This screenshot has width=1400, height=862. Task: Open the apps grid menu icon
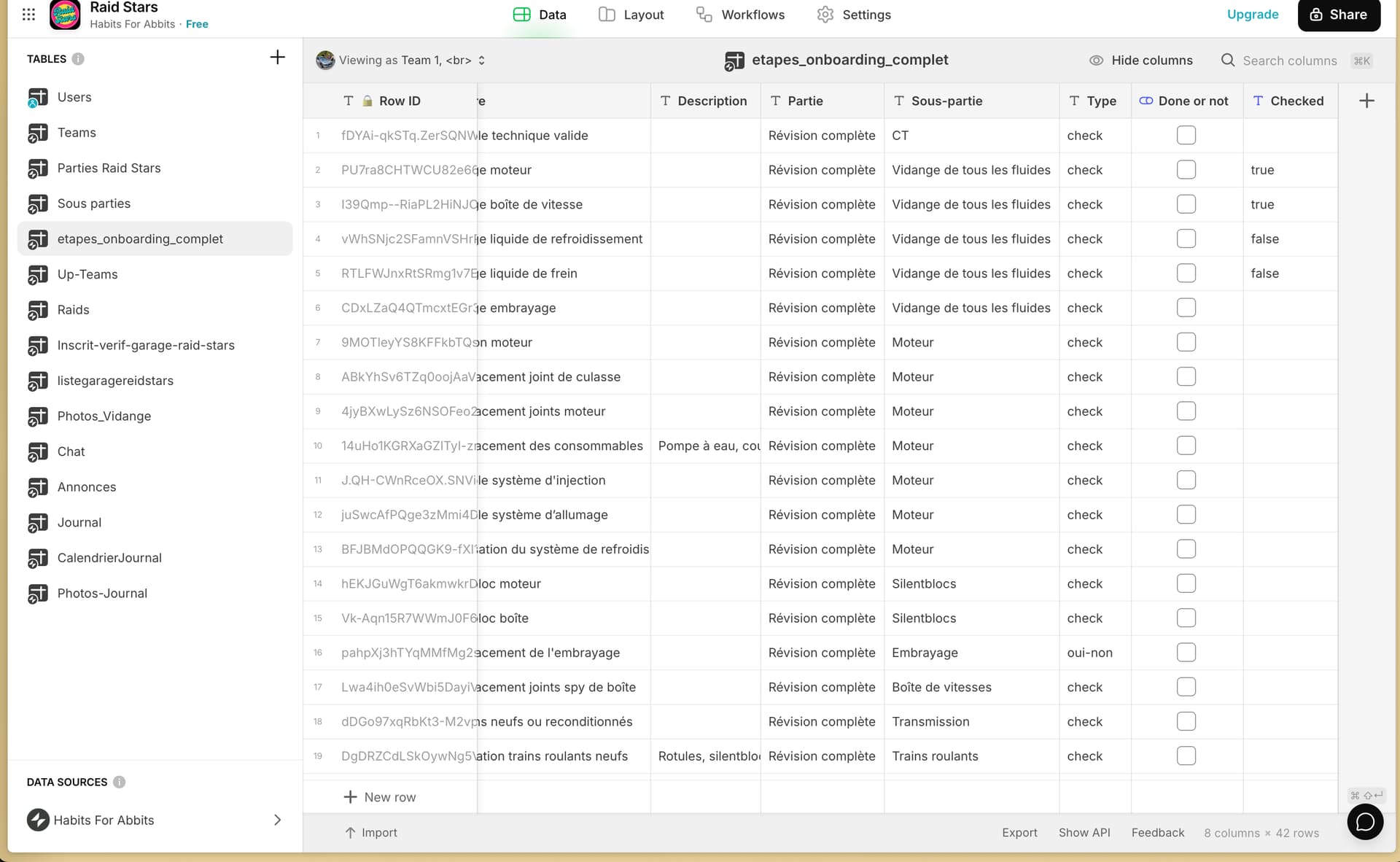click(28, 15)
